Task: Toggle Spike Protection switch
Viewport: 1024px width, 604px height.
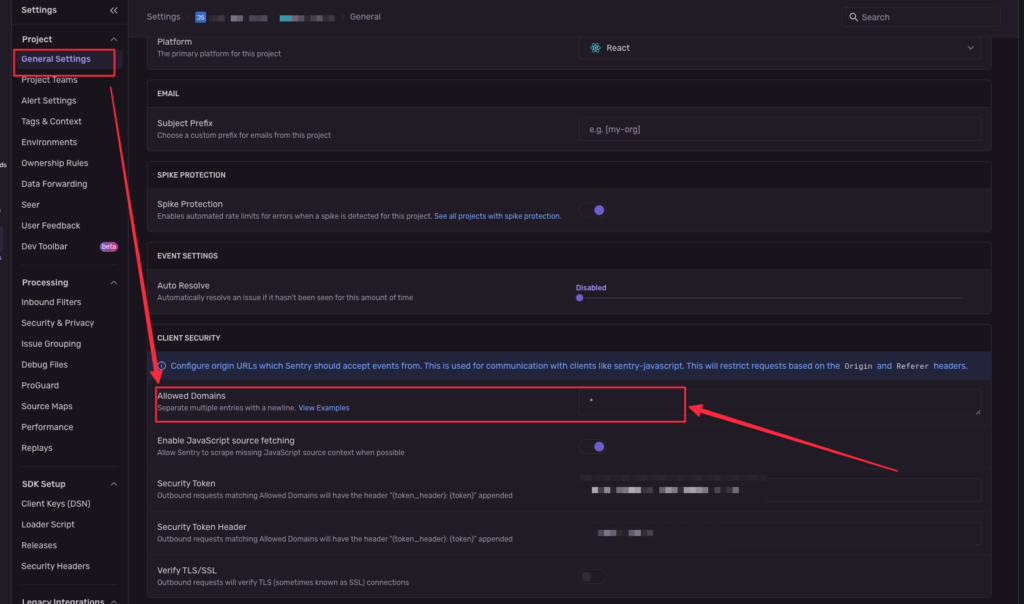Action: tap(593, 210)
